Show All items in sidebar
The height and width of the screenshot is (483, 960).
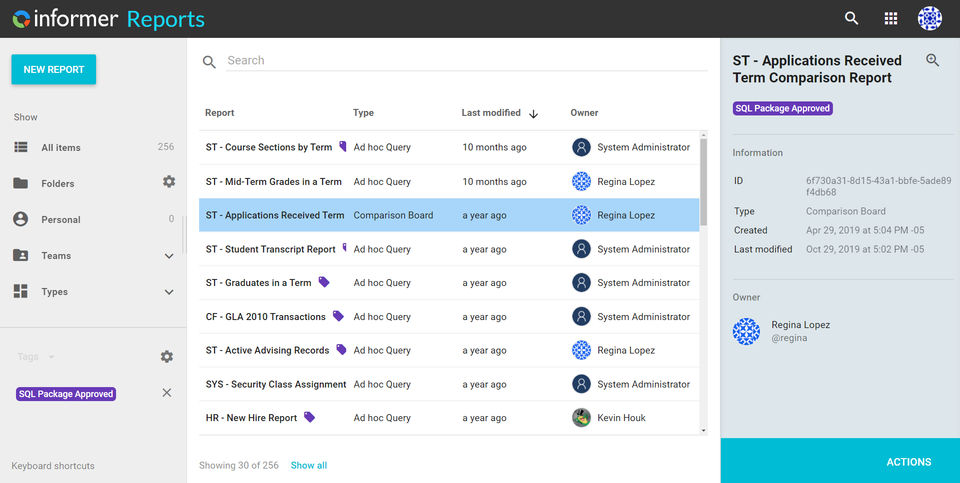coord(61,148)
